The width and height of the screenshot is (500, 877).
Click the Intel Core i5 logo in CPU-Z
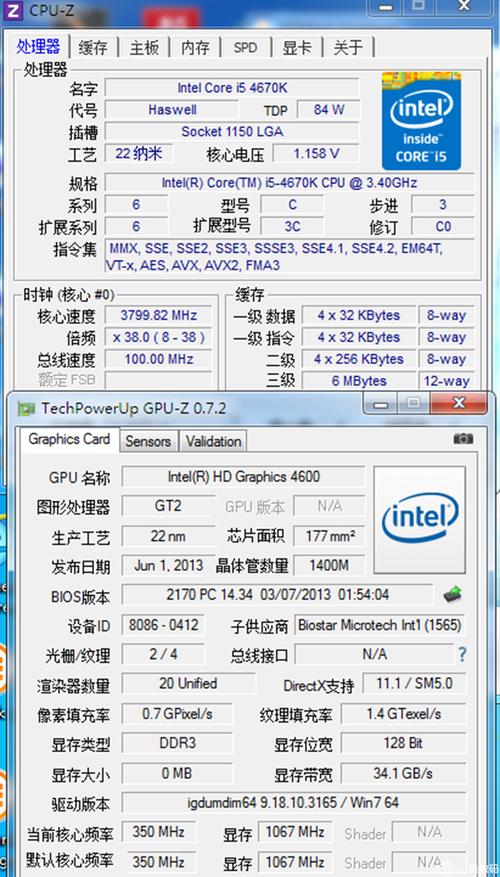(x=421, y=120)
